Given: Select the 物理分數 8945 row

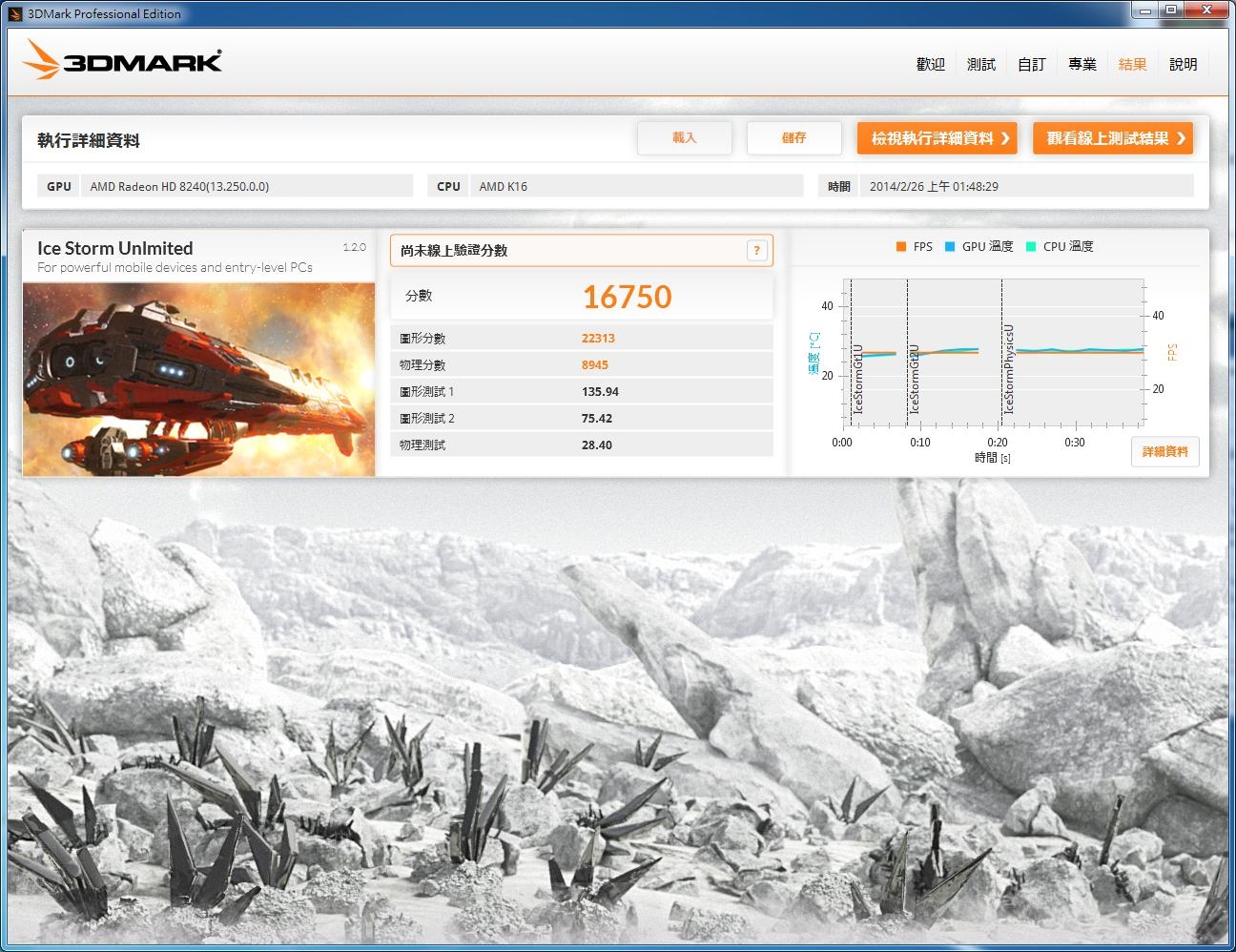Looking at the screenshot, I should pos(582,364).
